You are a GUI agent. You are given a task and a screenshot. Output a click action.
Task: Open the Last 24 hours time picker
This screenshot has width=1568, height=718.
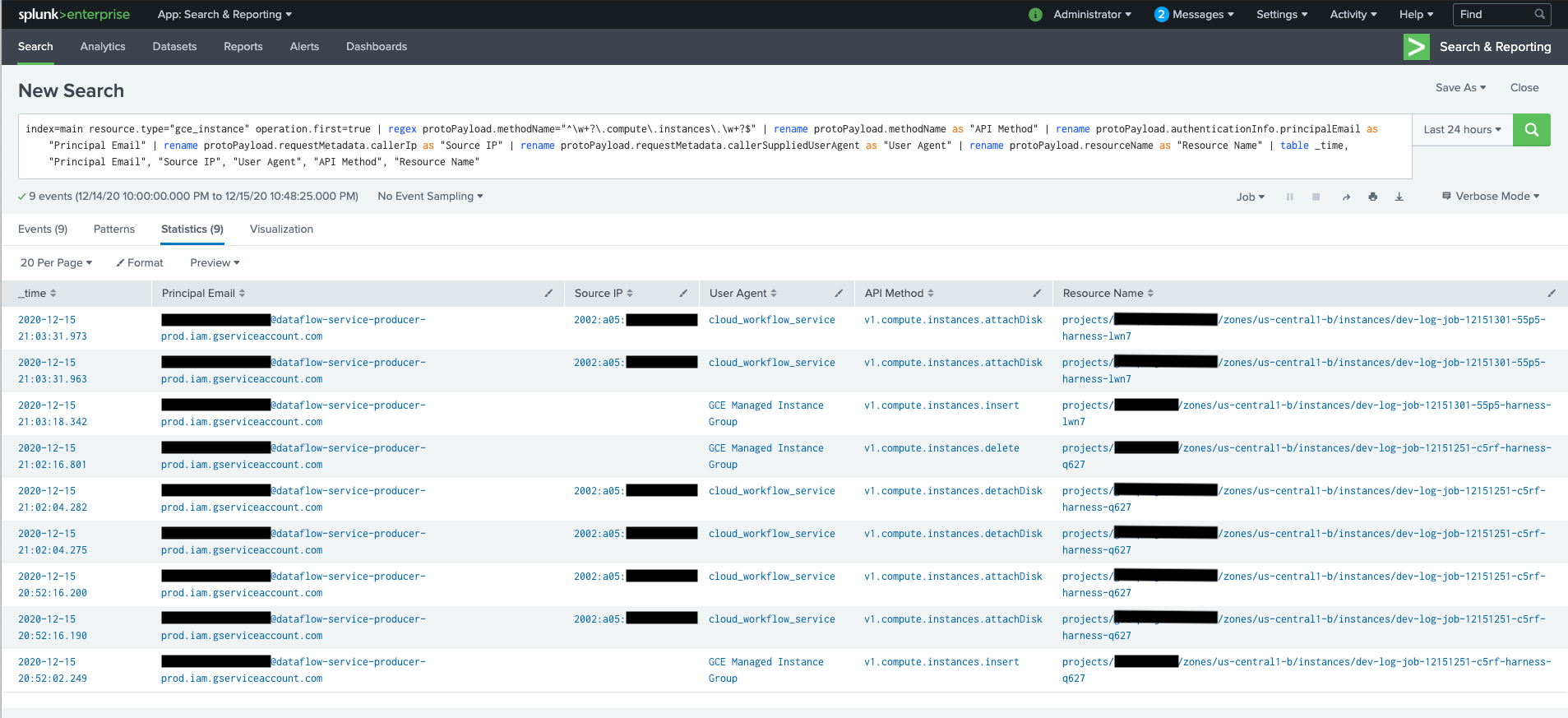tap(1462, 130)
